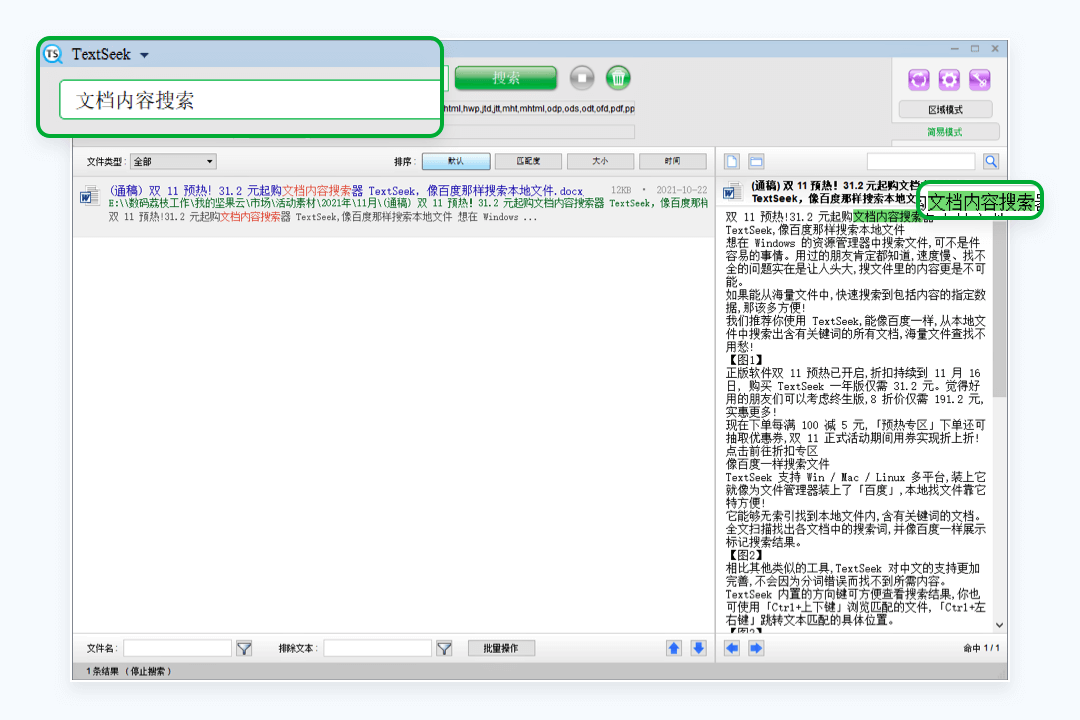Sort results by 默认 default

pos(456,161)
